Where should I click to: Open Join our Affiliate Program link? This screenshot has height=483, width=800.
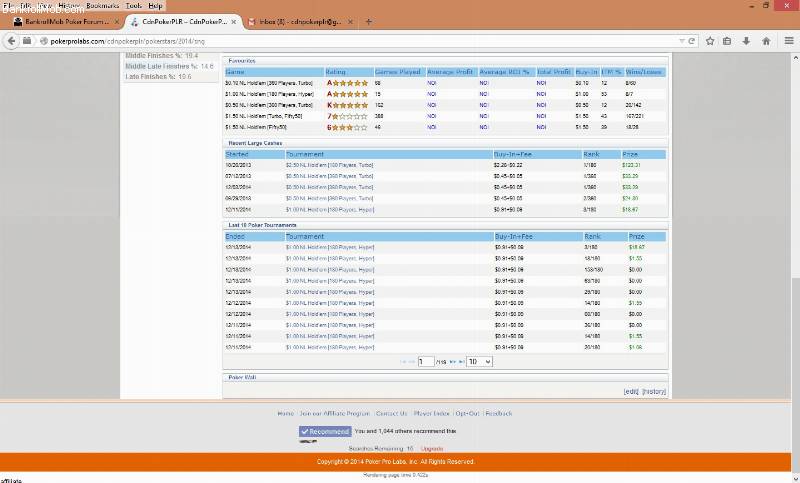(x=335, y=414)
